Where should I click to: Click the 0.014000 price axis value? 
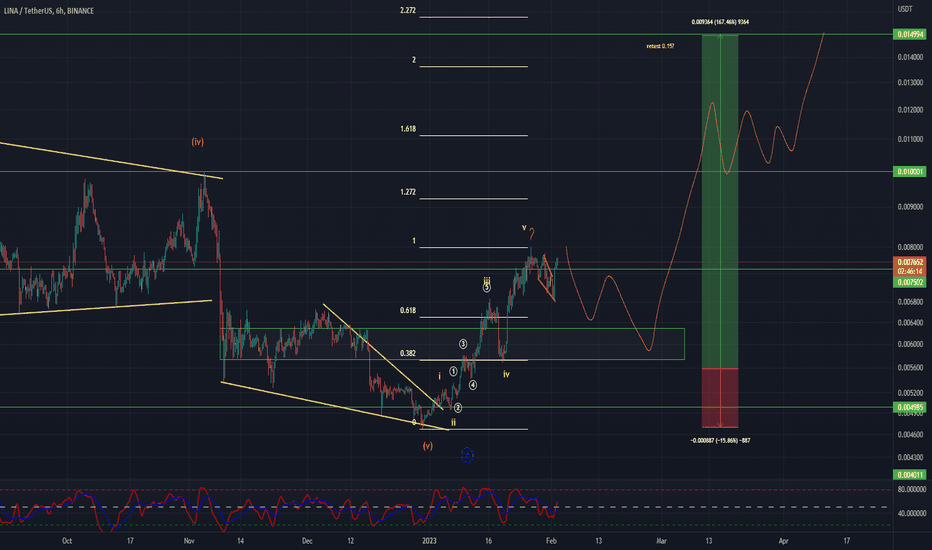pyautogui.click(x=910, y=57)
